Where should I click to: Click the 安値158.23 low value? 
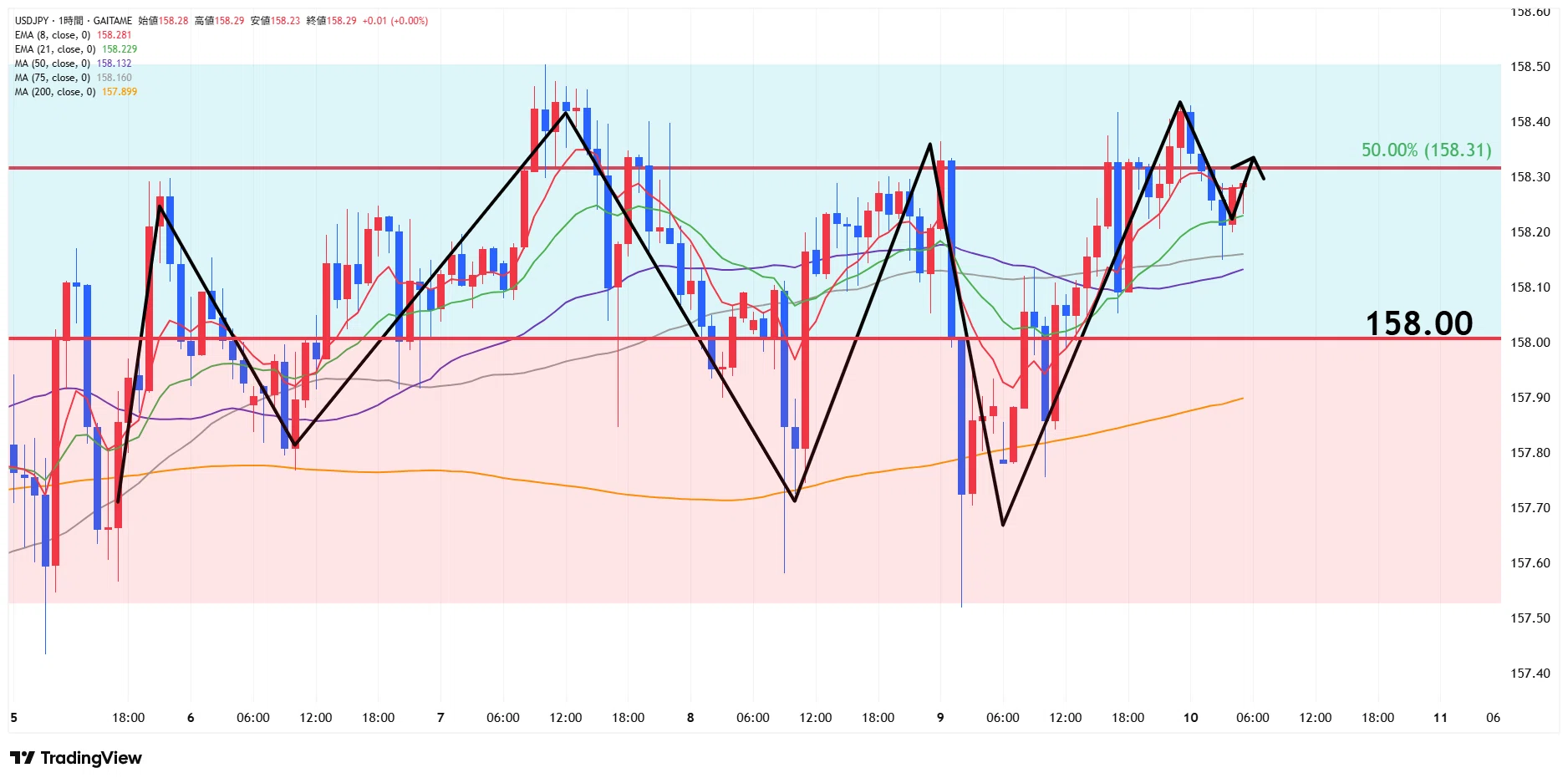275,21
